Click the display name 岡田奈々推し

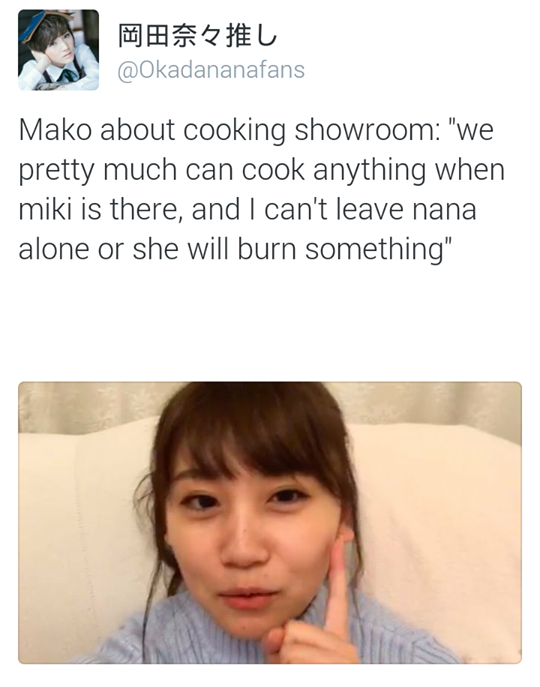click(198, 35)
